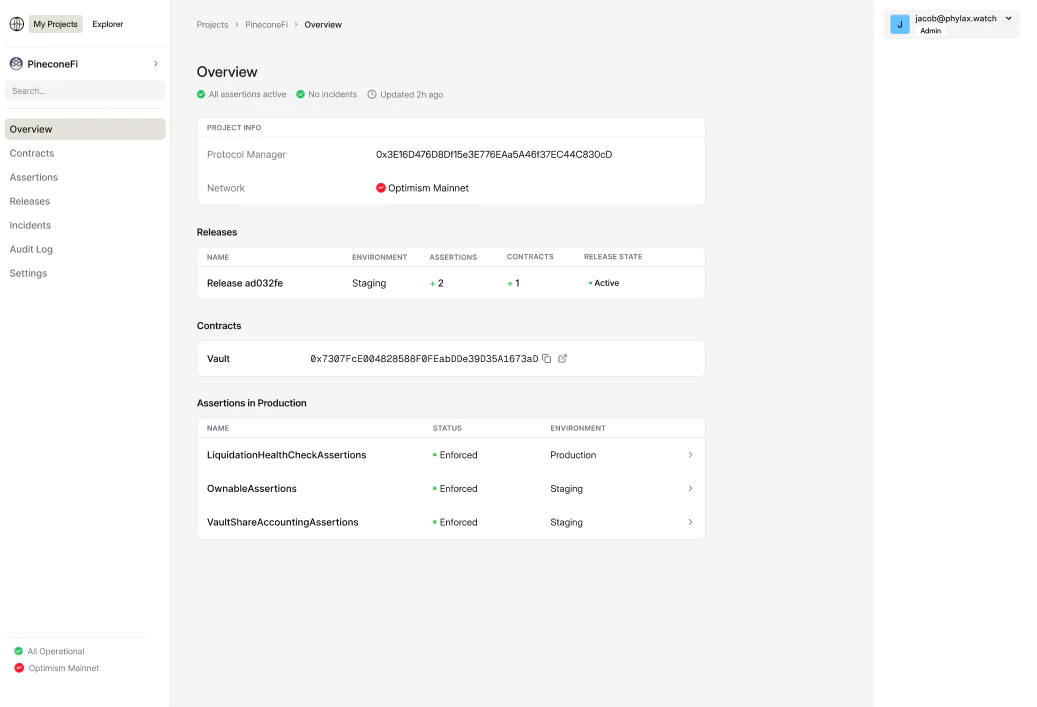Image resolution: width=1037 pixels, height=707 pixels.
Task: Click the Admin role badge
Action: pyautogui.click(x=931, y=31)
